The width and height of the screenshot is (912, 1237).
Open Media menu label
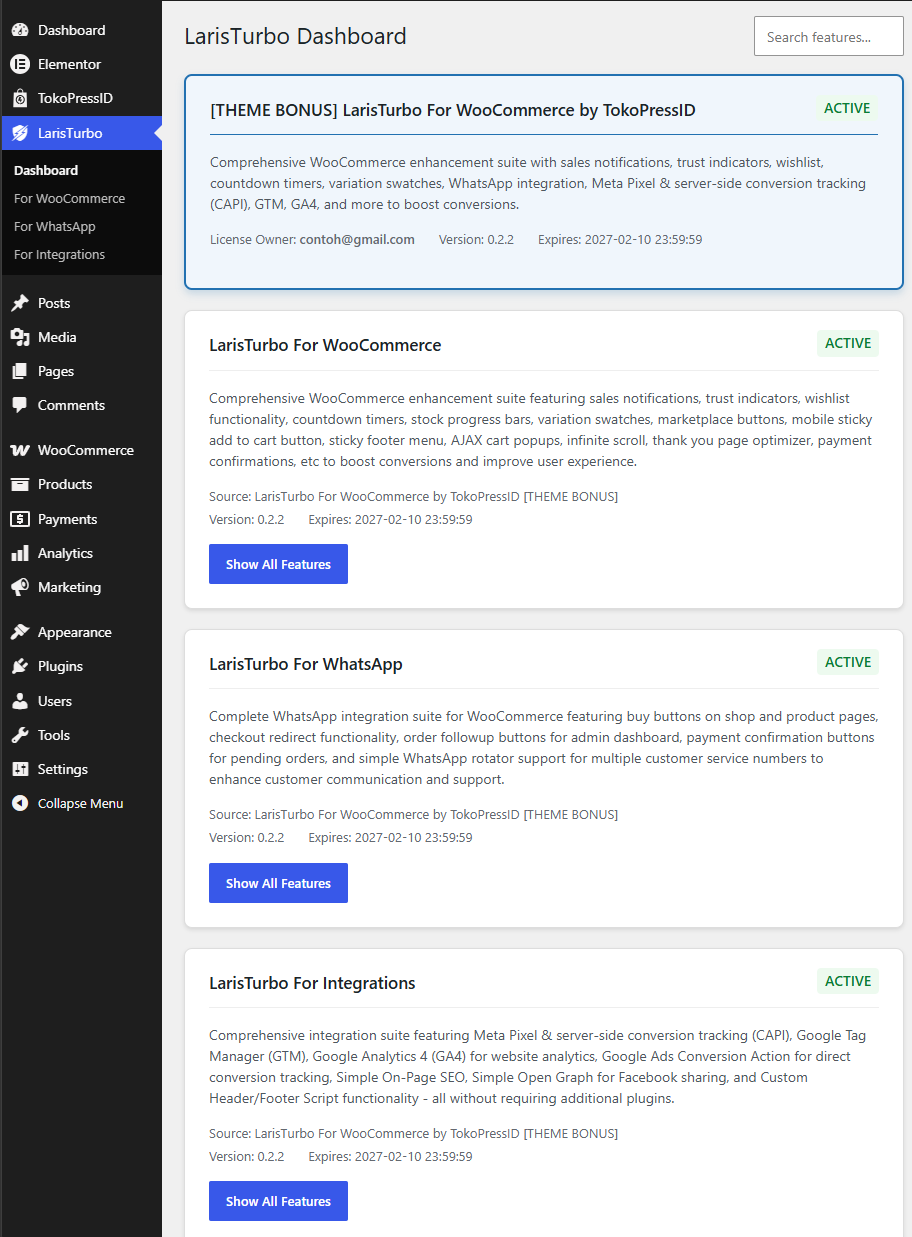(x=57, y=337)
